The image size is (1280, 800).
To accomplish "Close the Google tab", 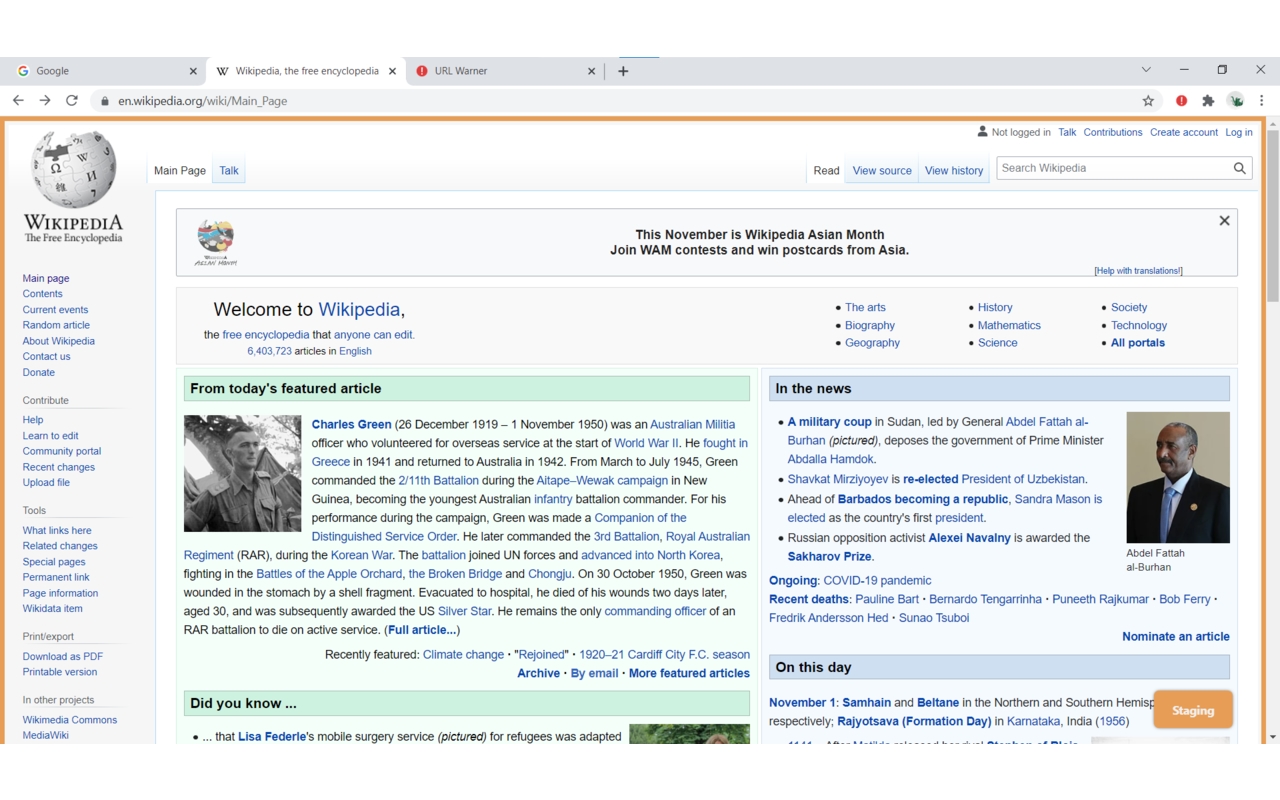I will click(193, 71).
